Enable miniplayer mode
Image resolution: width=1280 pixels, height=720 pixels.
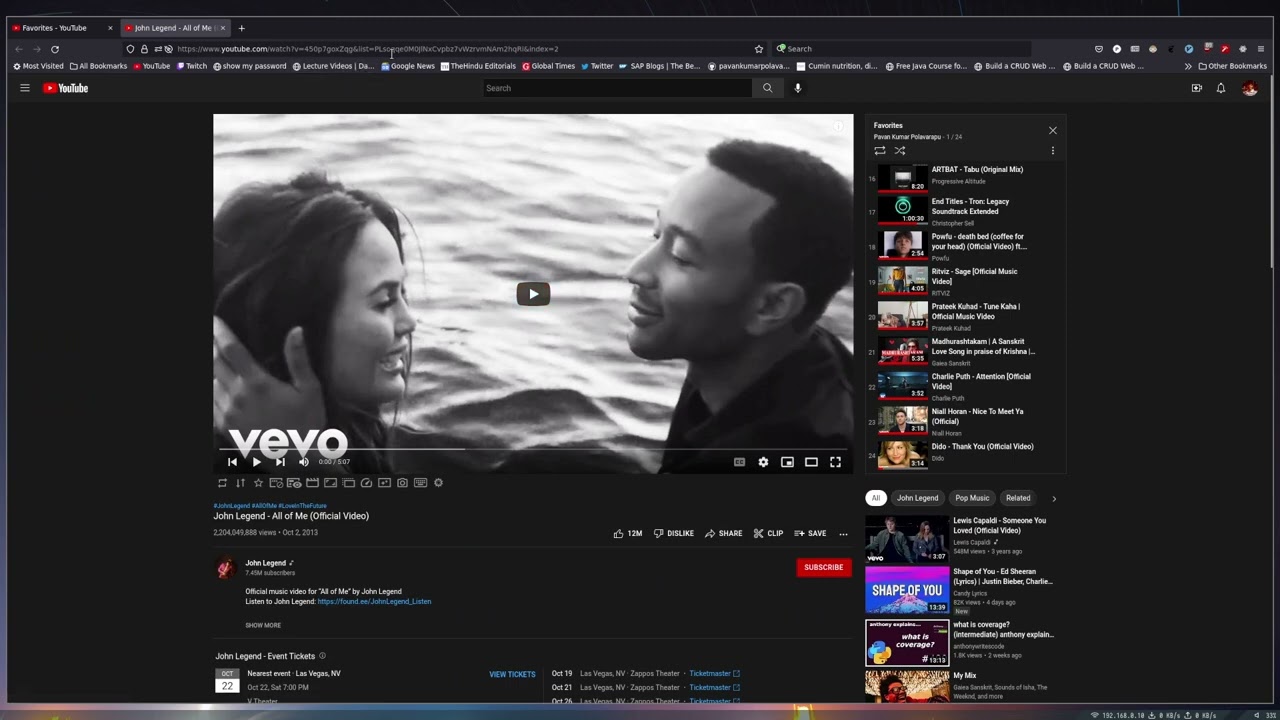pos(787,462)
